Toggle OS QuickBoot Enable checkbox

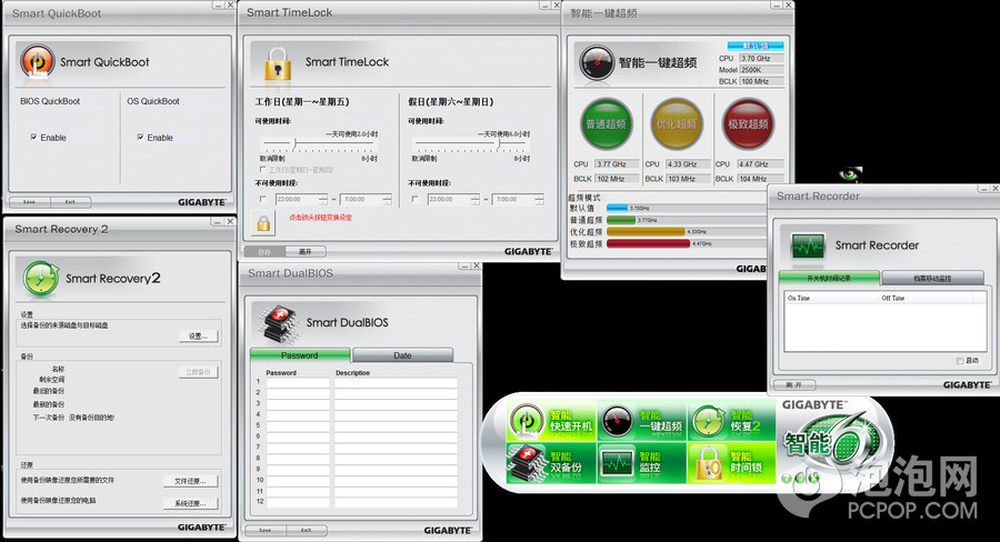click(141, 137)
